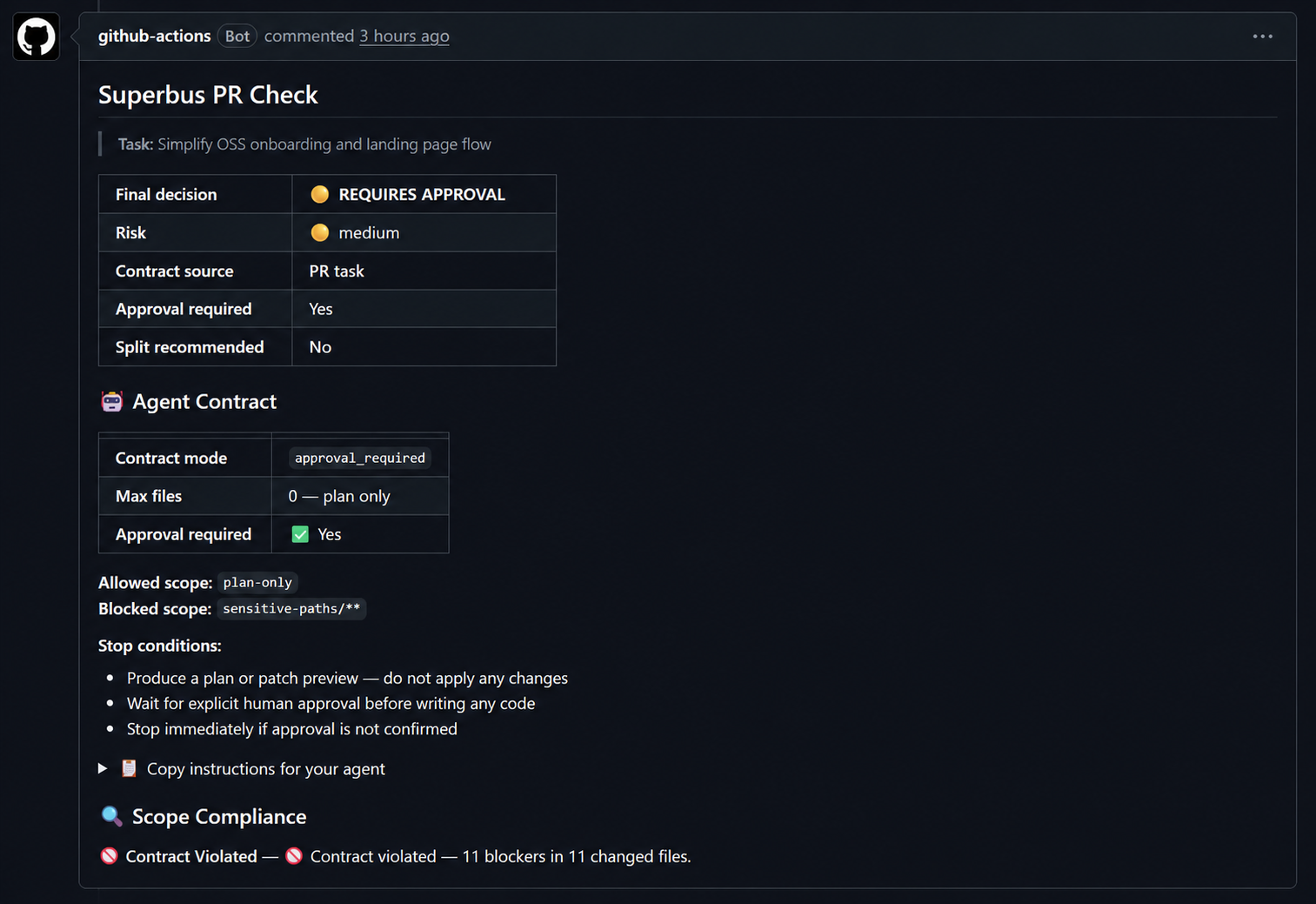Click the bold 'Contract Violated' text
This screenshot has width=1316, height=904.
click(x=191, y=856)
